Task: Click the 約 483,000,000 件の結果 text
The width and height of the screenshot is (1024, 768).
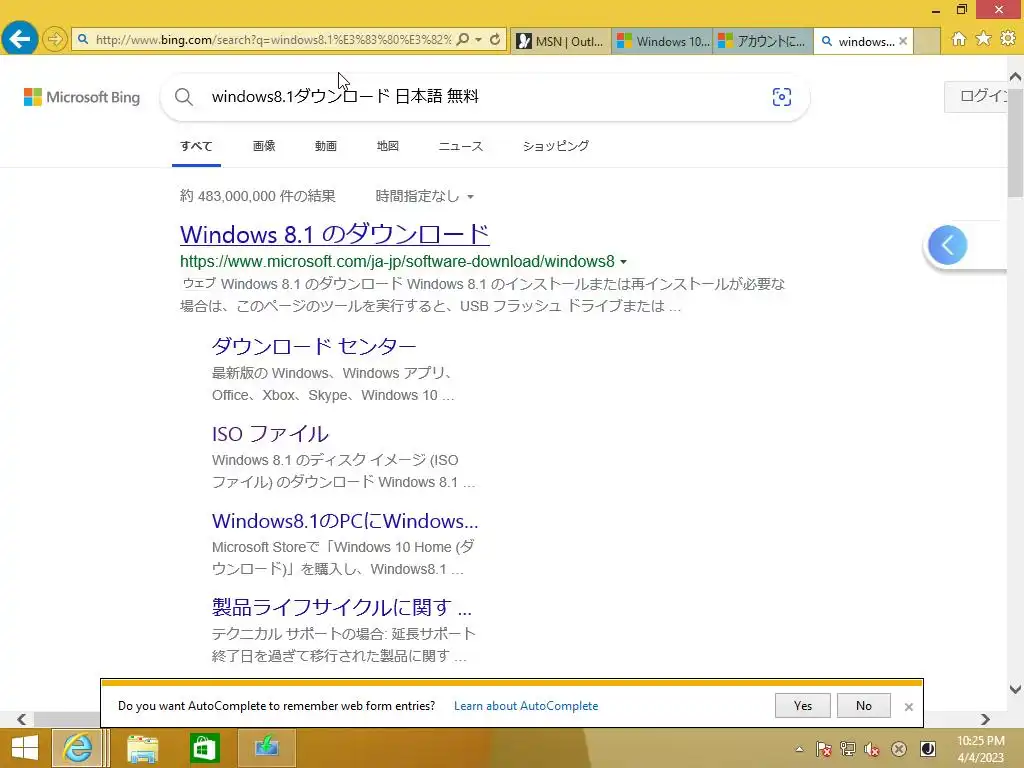Action: (x=258, y=196)
